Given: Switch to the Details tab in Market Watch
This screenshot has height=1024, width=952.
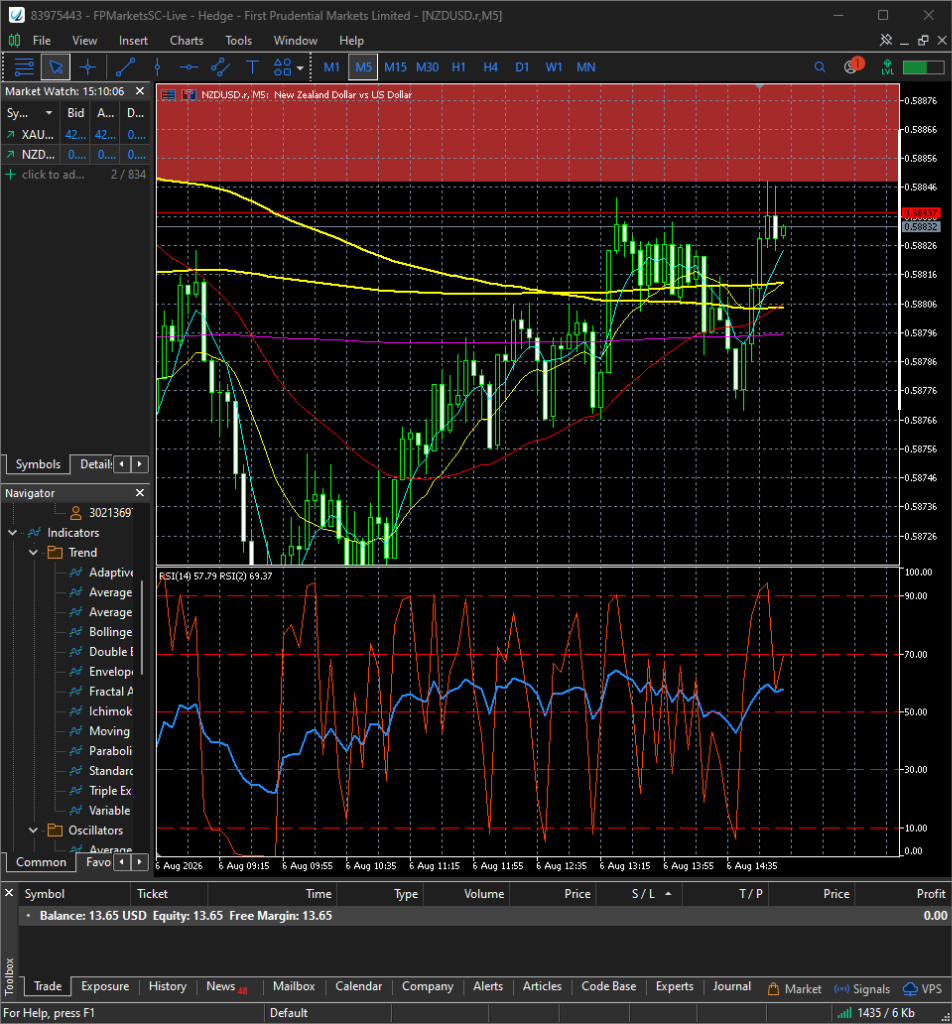Looking at the screenshot, I should pyautogui.click(x=92, y=464).
